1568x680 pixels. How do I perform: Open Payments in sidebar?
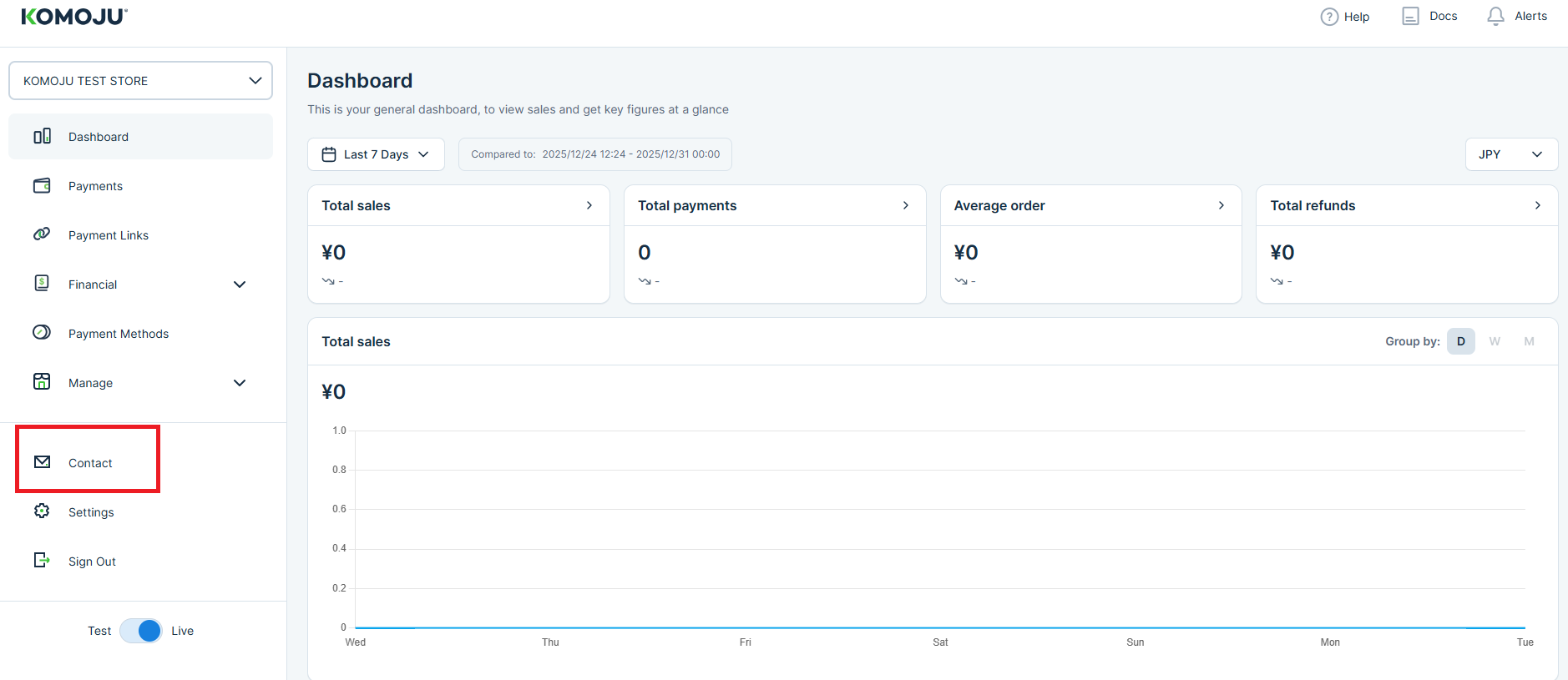[x=140, y=186]
